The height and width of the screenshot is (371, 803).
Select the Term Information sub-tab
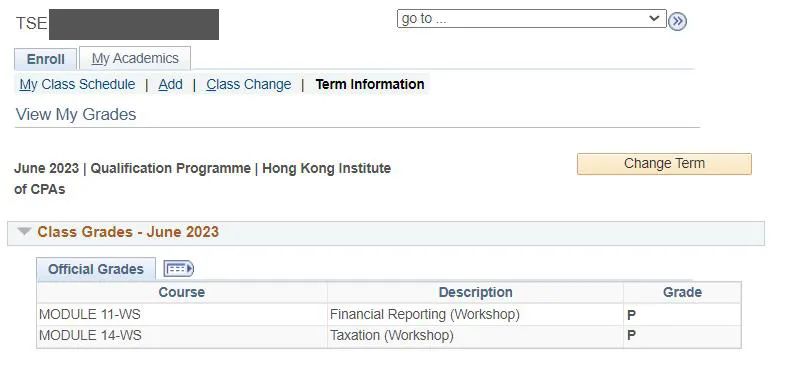[x=370, y=85]
